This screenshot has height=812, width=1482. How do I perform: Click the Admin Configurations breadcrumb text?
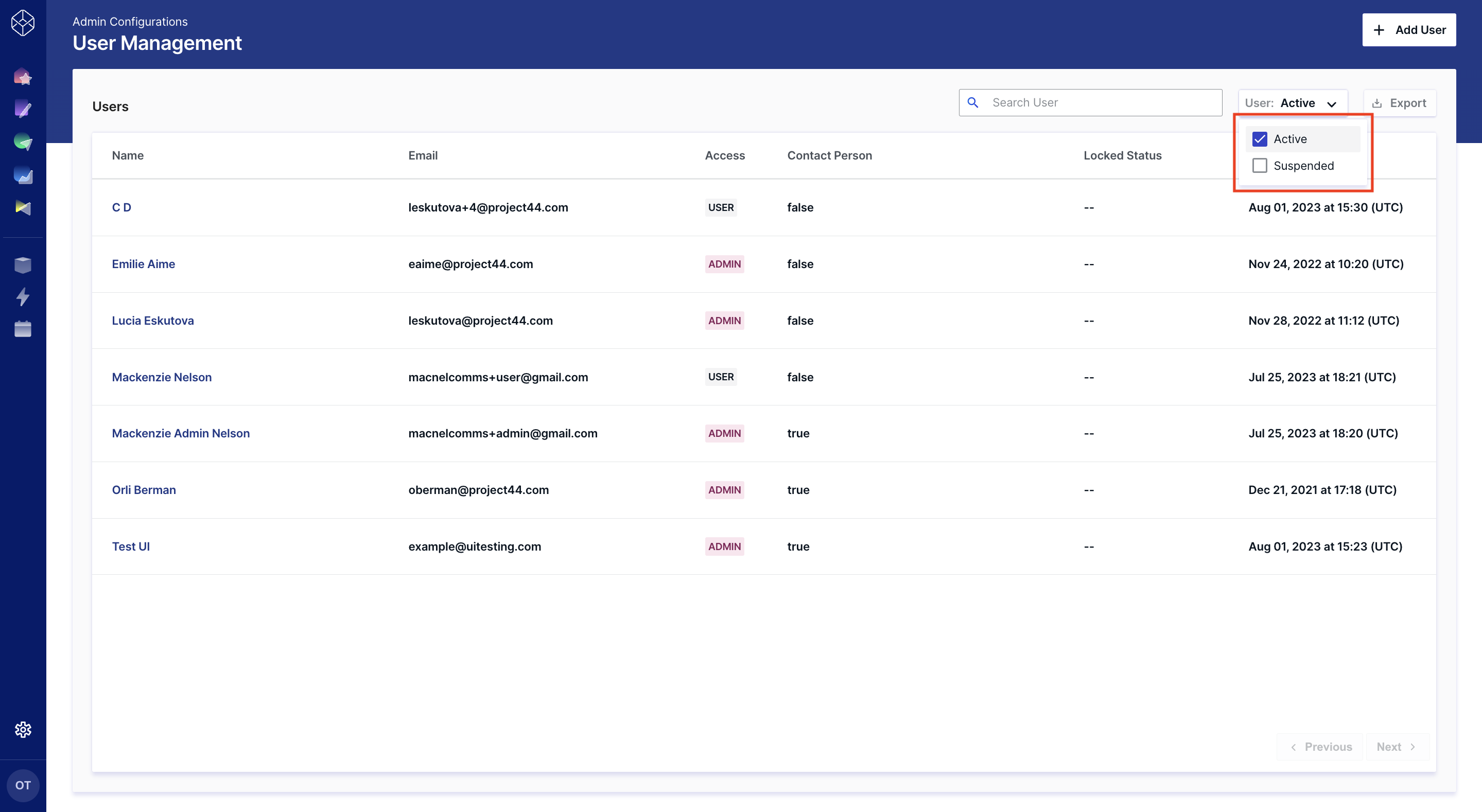click(x=130, y=21)
